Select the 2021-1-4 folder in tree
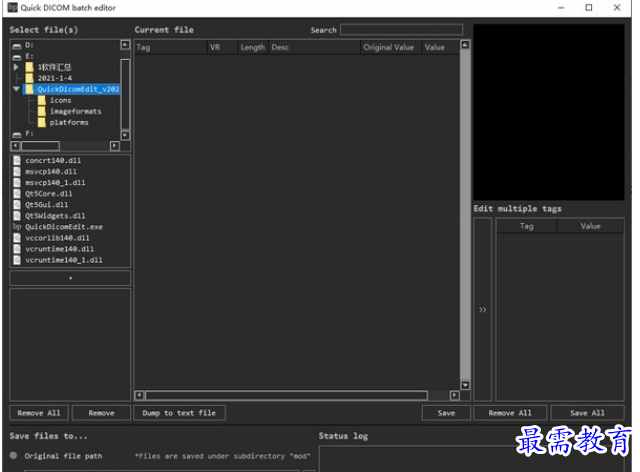 click(x=54, y=78)
